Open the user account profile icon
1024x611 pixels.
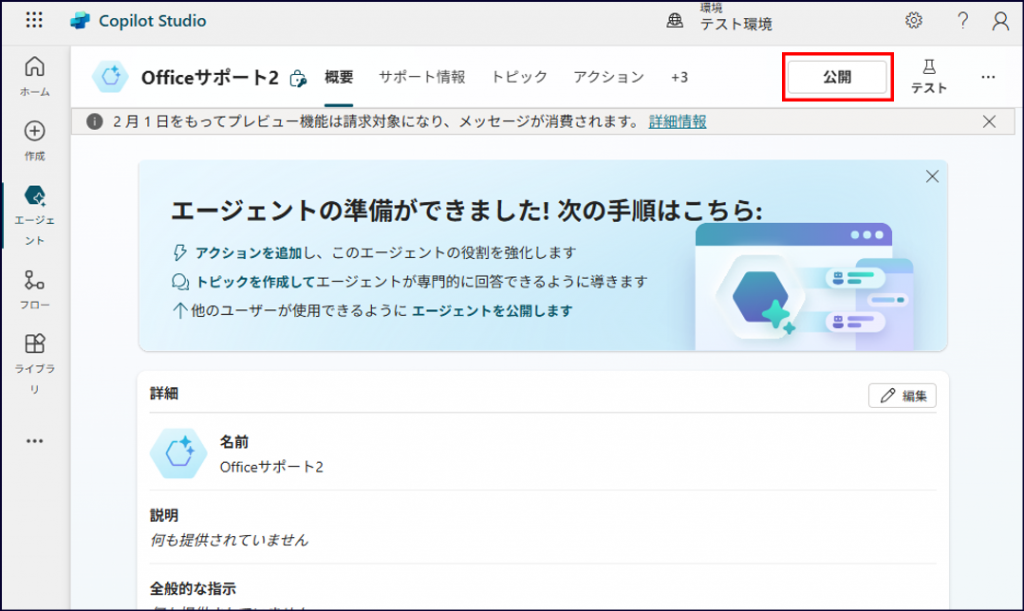click(1000, 21)
